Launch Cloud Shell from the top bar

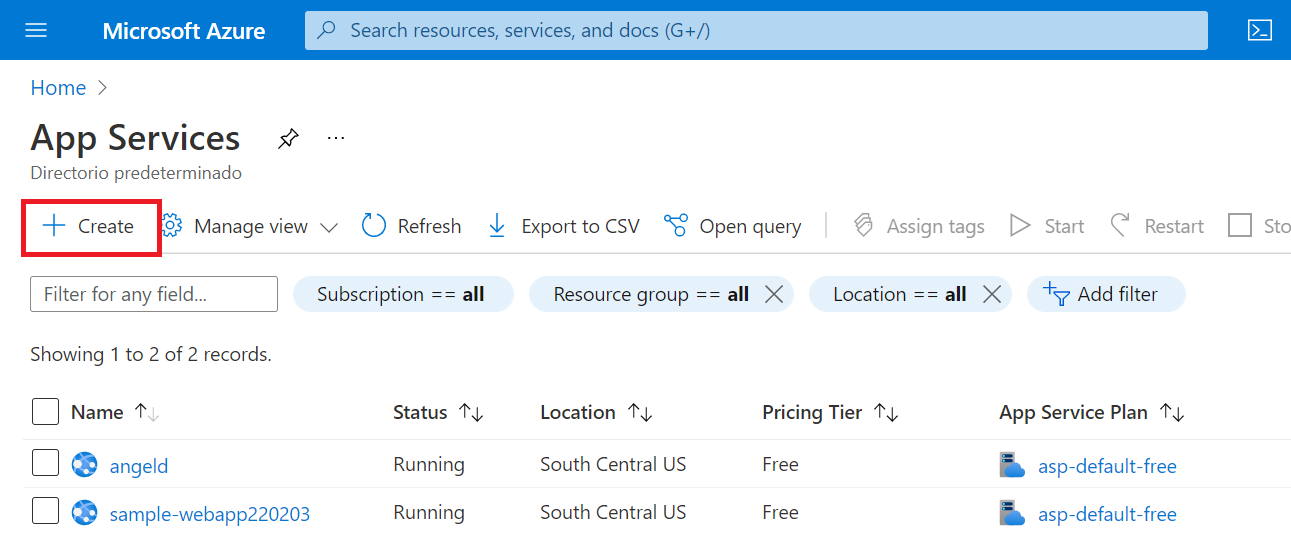pyautogui.click(x=1260, y=30)
